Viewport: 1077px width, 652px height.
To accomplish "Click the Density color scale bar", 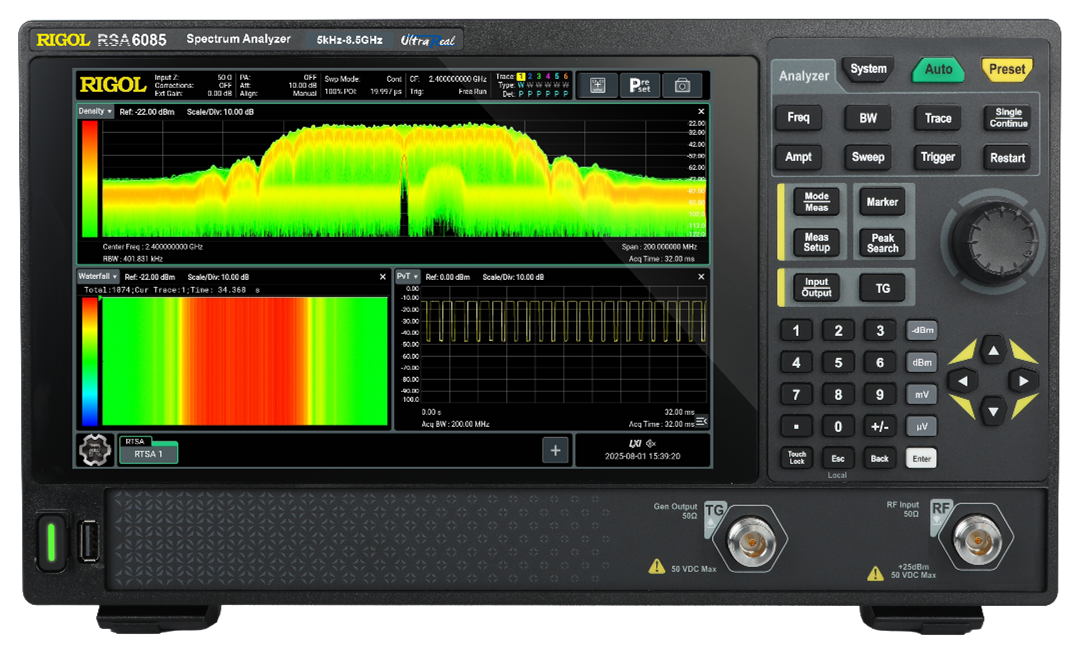I will click(90, 179).
